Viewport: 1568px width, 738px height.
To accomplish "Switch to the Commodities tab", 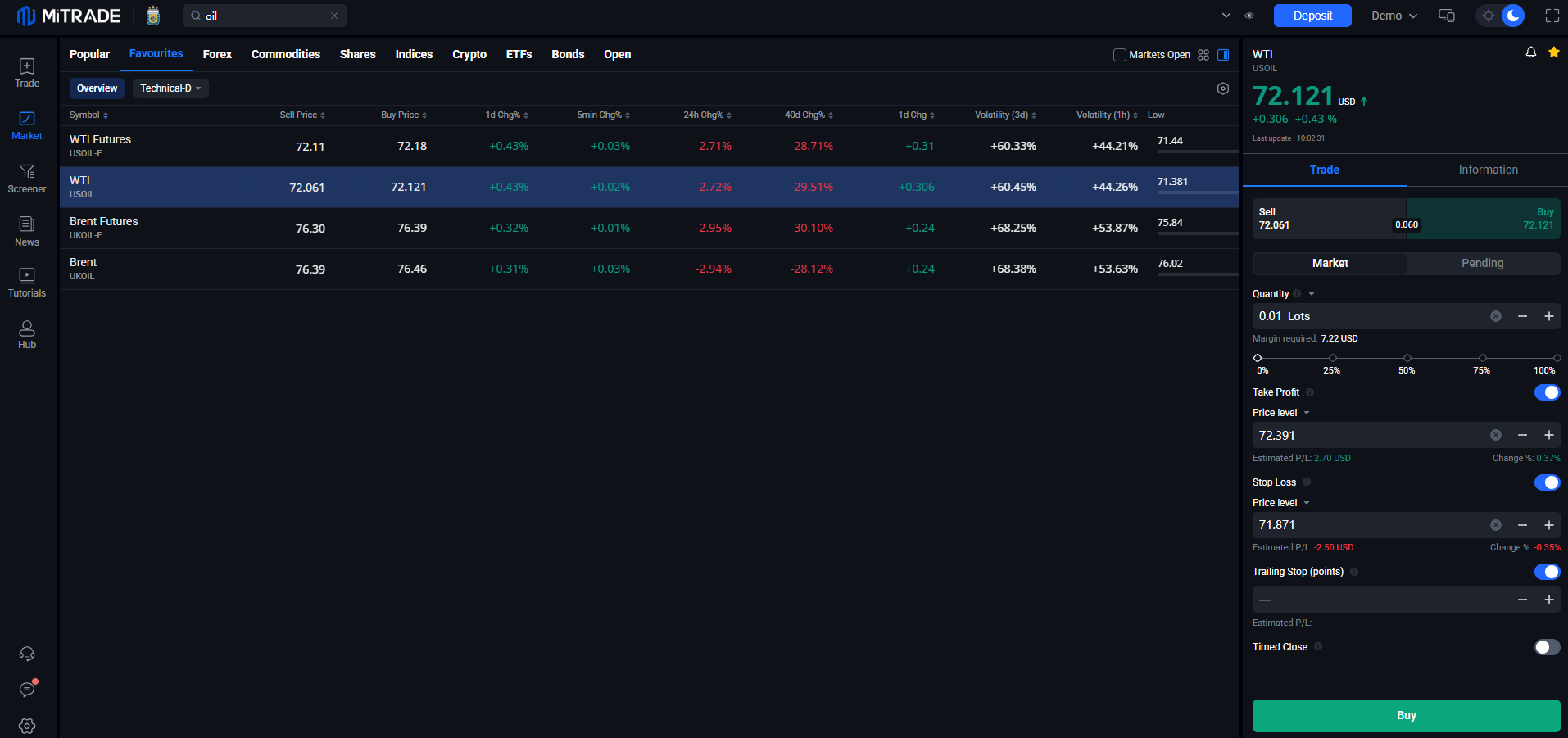I will pos(285,54).
